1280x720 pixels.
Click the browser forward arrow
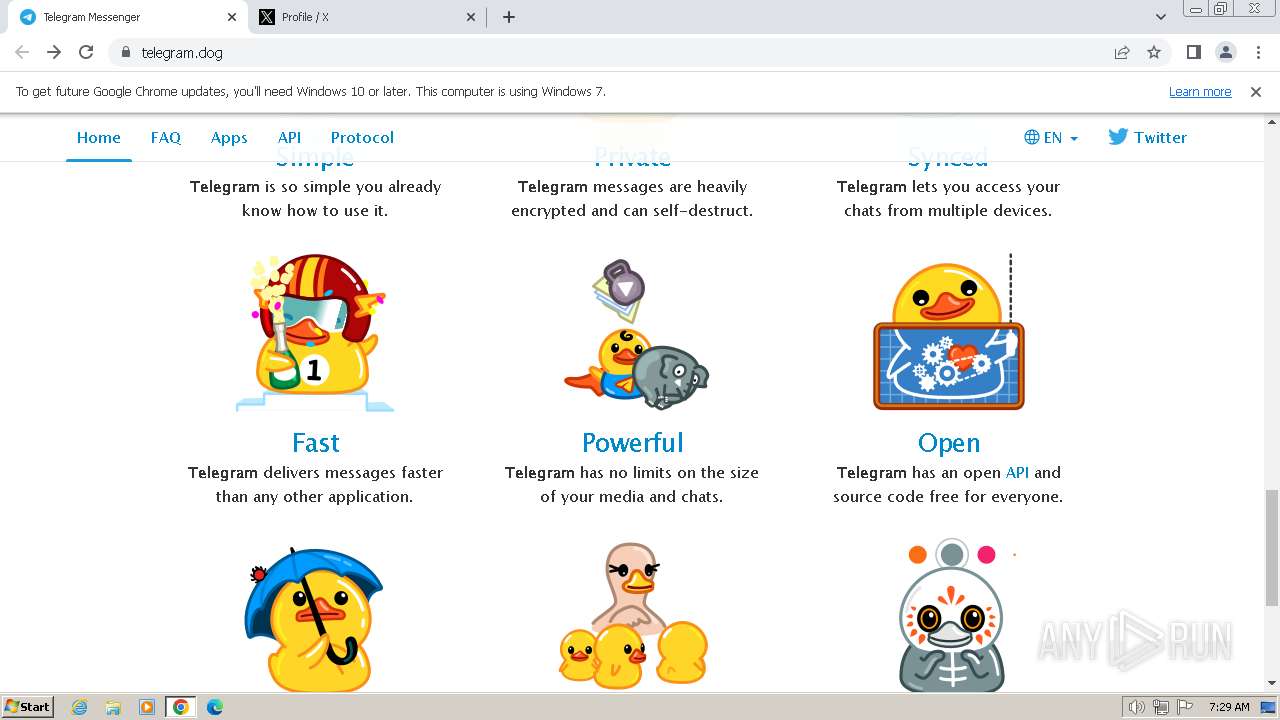tap(54, 52)
